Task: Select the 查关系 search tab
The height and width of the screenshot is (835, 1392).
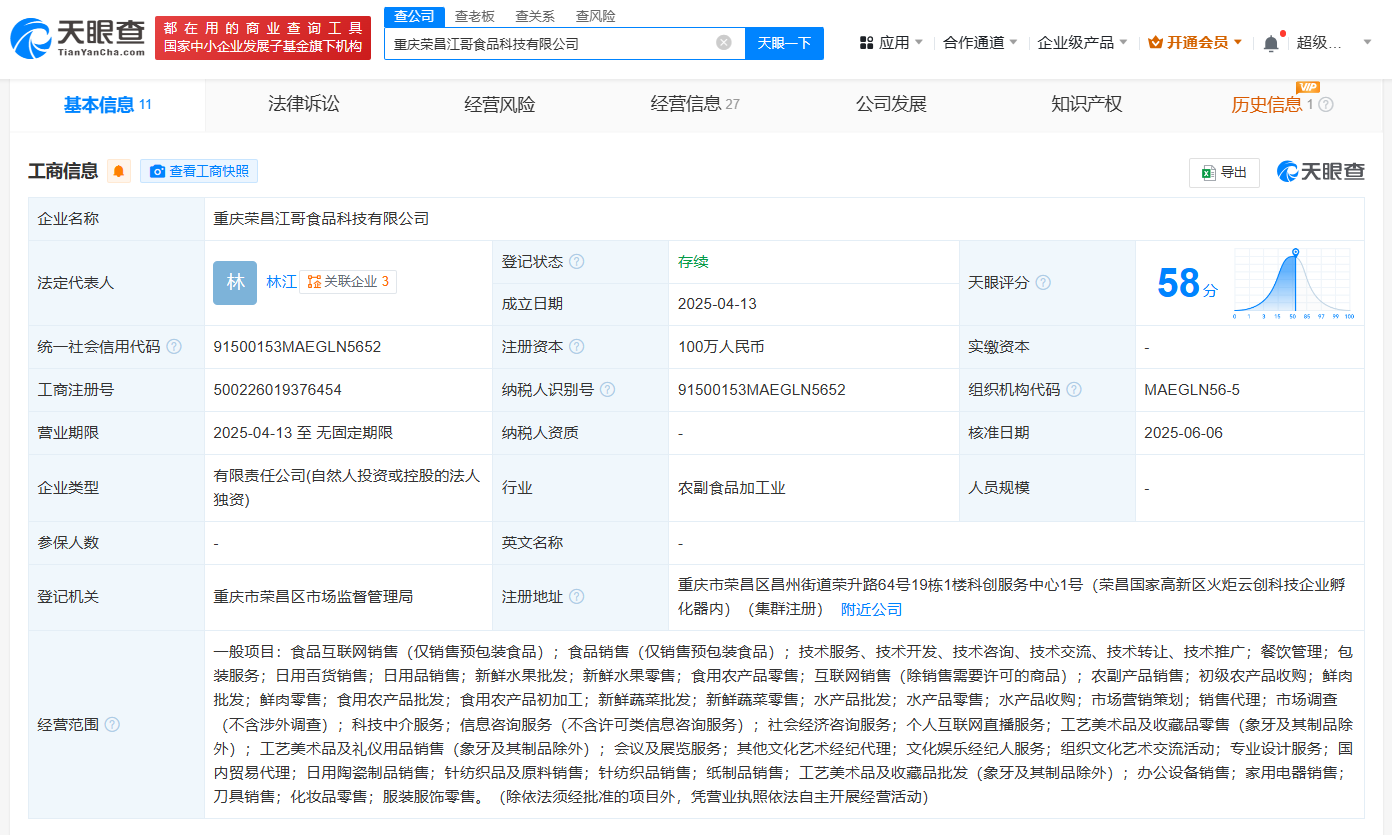Action: 535,16
